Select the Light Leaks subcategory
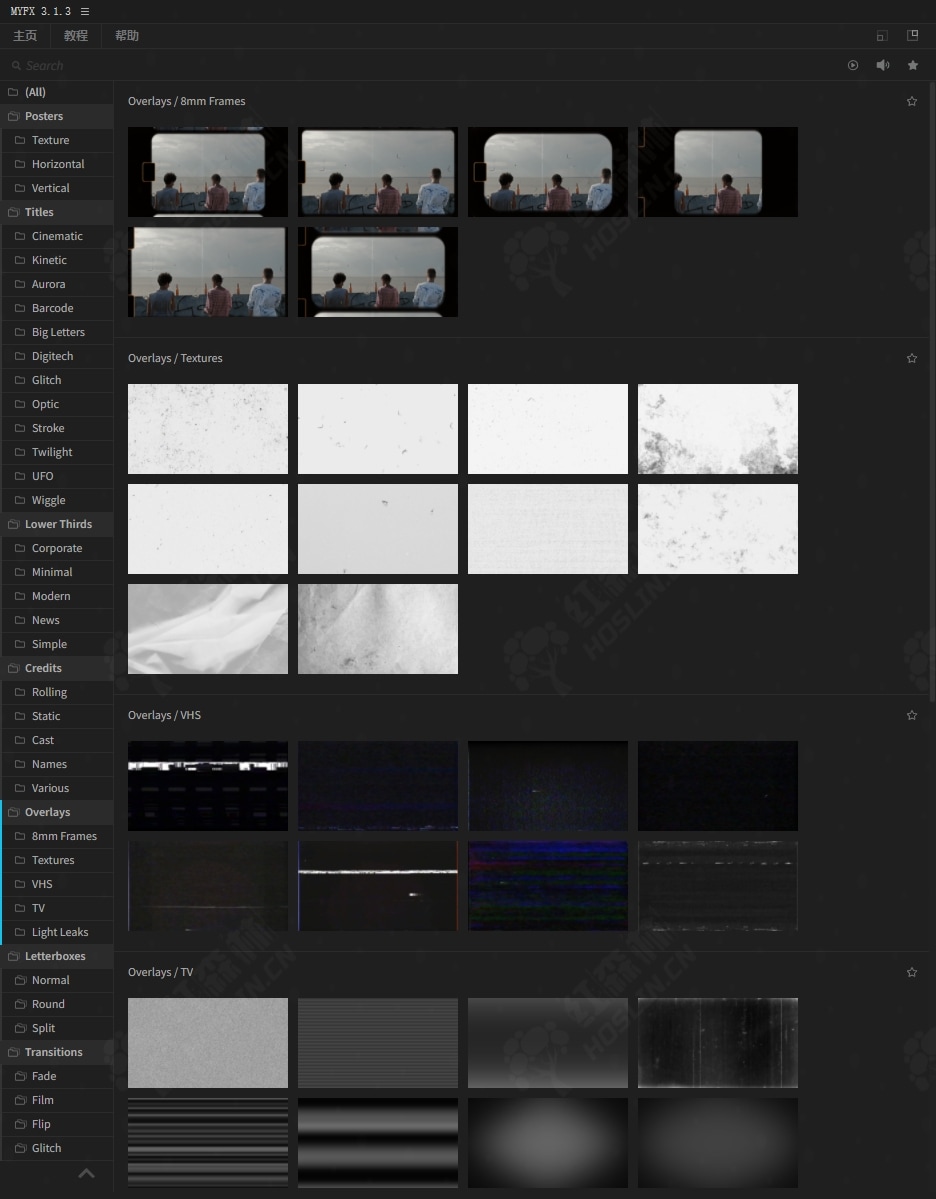This screenshot has height=1199, width=936. (x=60, y=932)
